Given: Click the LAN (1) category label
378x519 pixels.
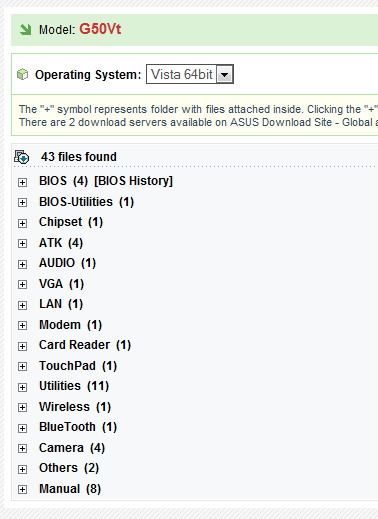Looking at the screenshot, I should tap(61, 304).
